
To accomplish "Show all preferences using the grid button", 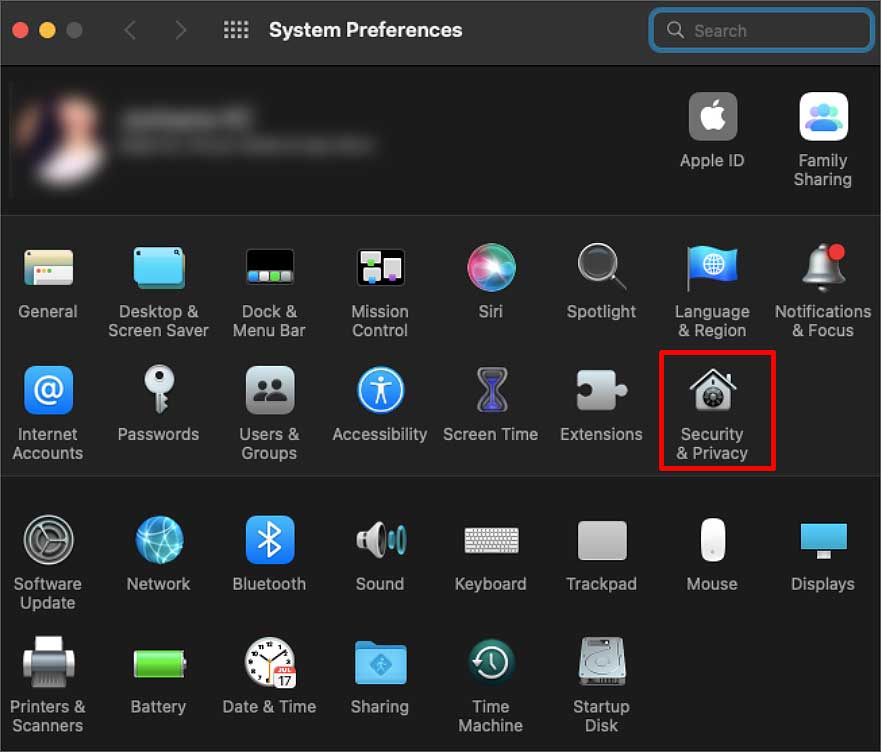I will tap(236, 30).
